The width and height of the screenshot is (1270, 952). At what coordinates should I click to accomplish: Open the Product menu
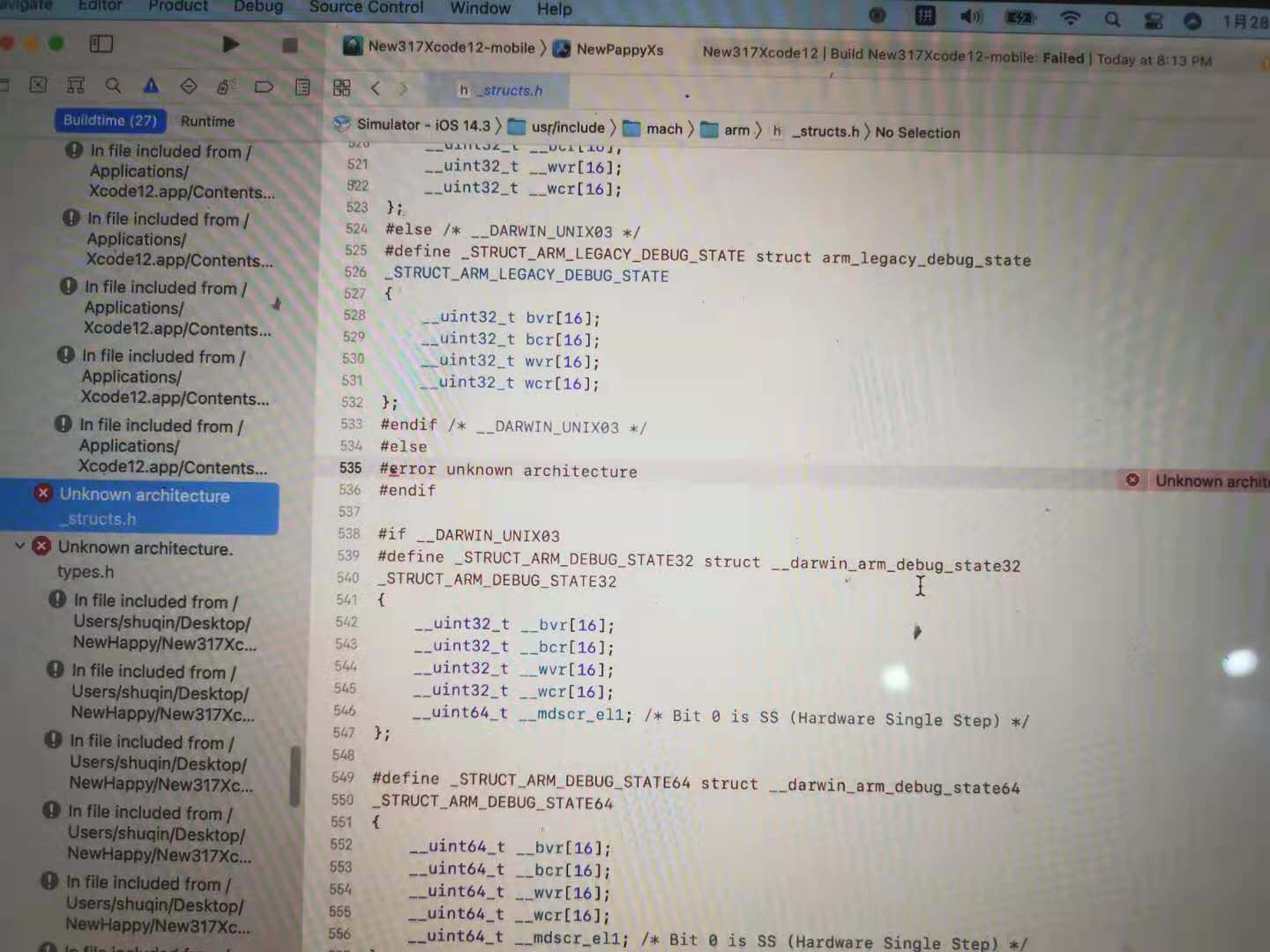(x=178, y=5)
